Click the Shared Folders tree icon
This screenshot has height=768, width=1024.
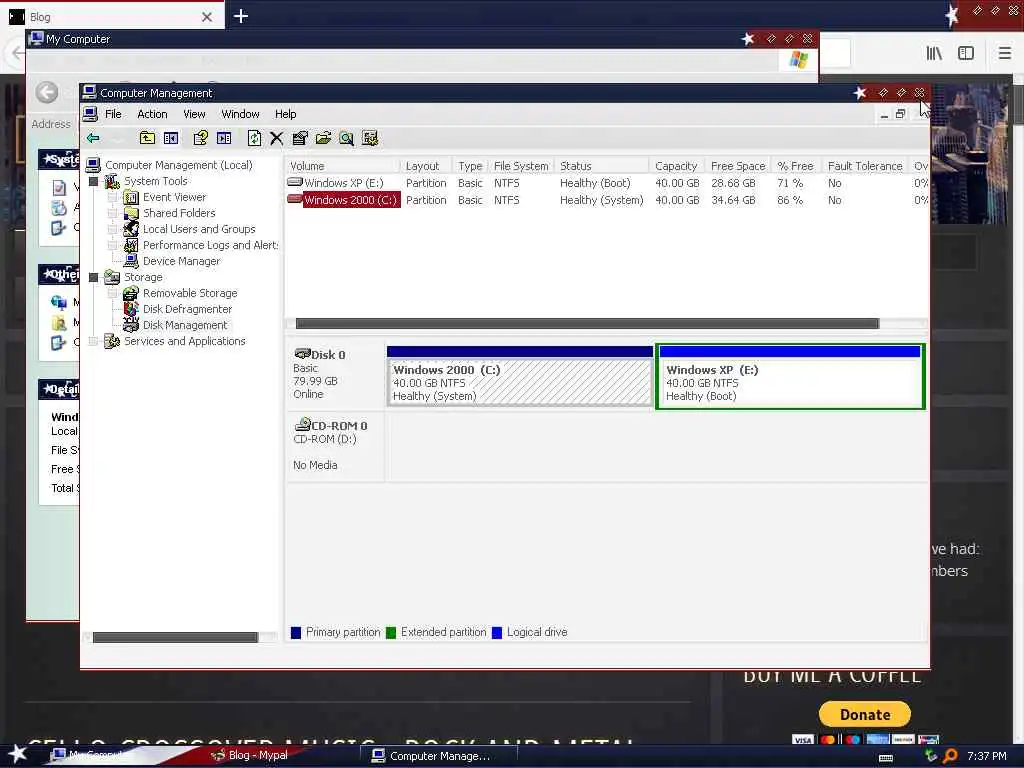tap(131, 213)
